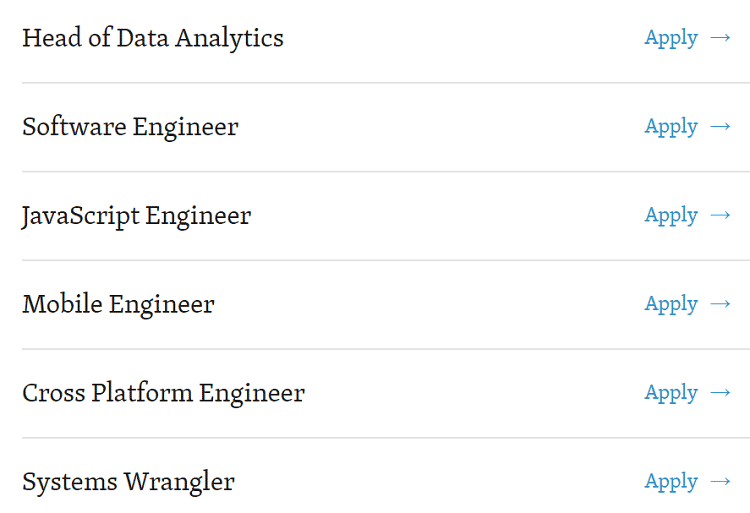Select the Systems Wrangler job title

pyautogui.click(x=128, y=482)
